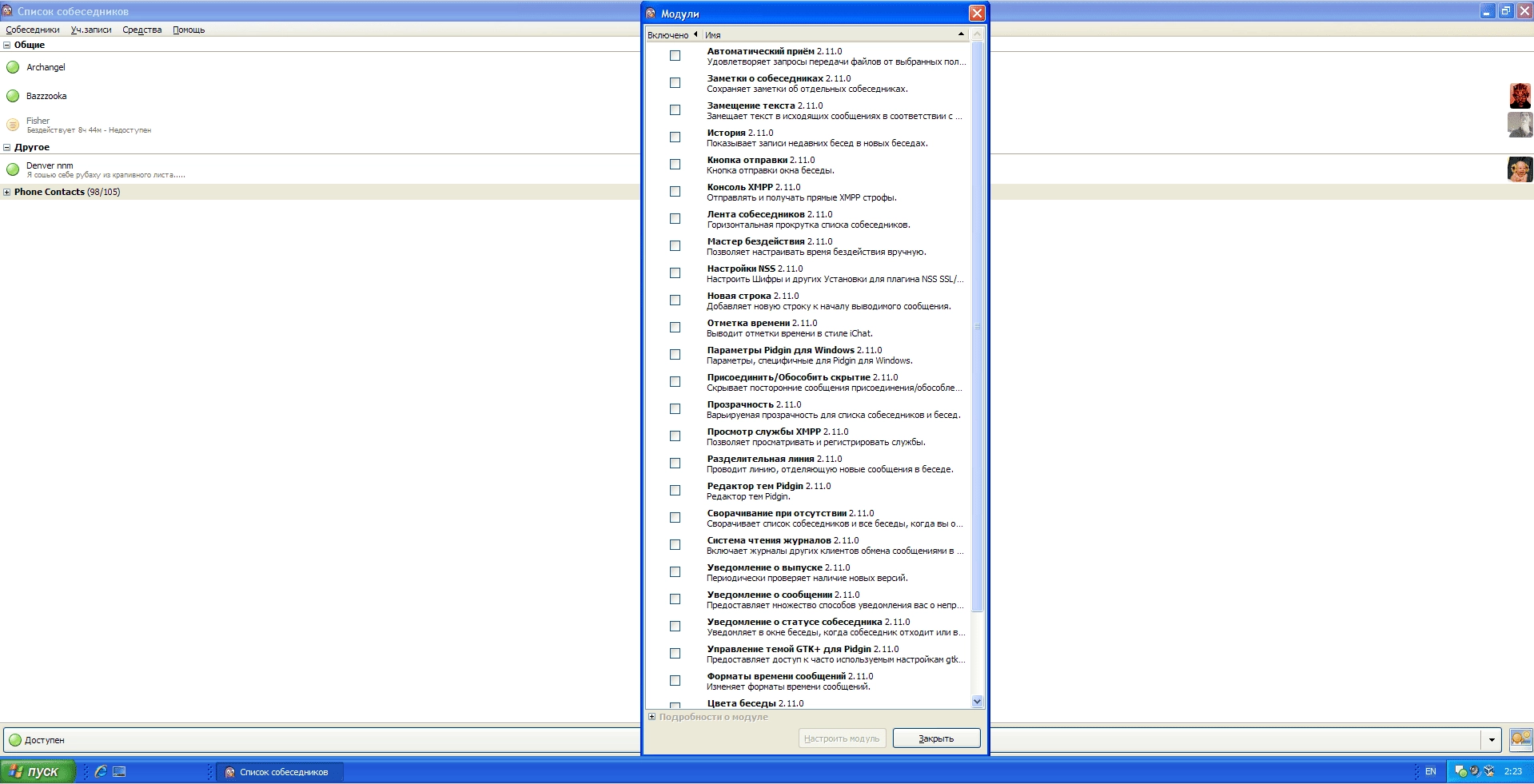This screenshot has width=1534, height=784.
Task: Expand the Phone Contacts group
Action: [7, 192]
